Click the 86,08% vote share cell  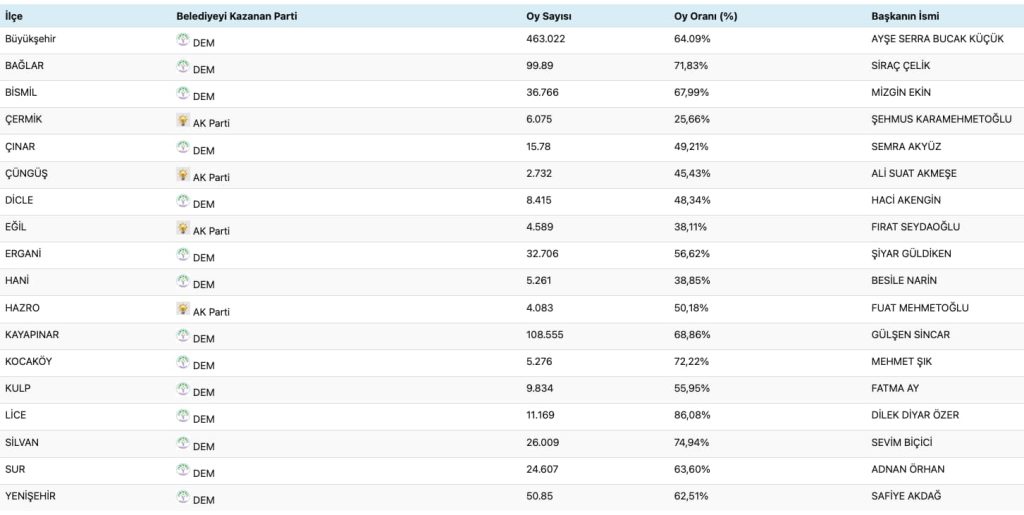[x=691, y=416]
